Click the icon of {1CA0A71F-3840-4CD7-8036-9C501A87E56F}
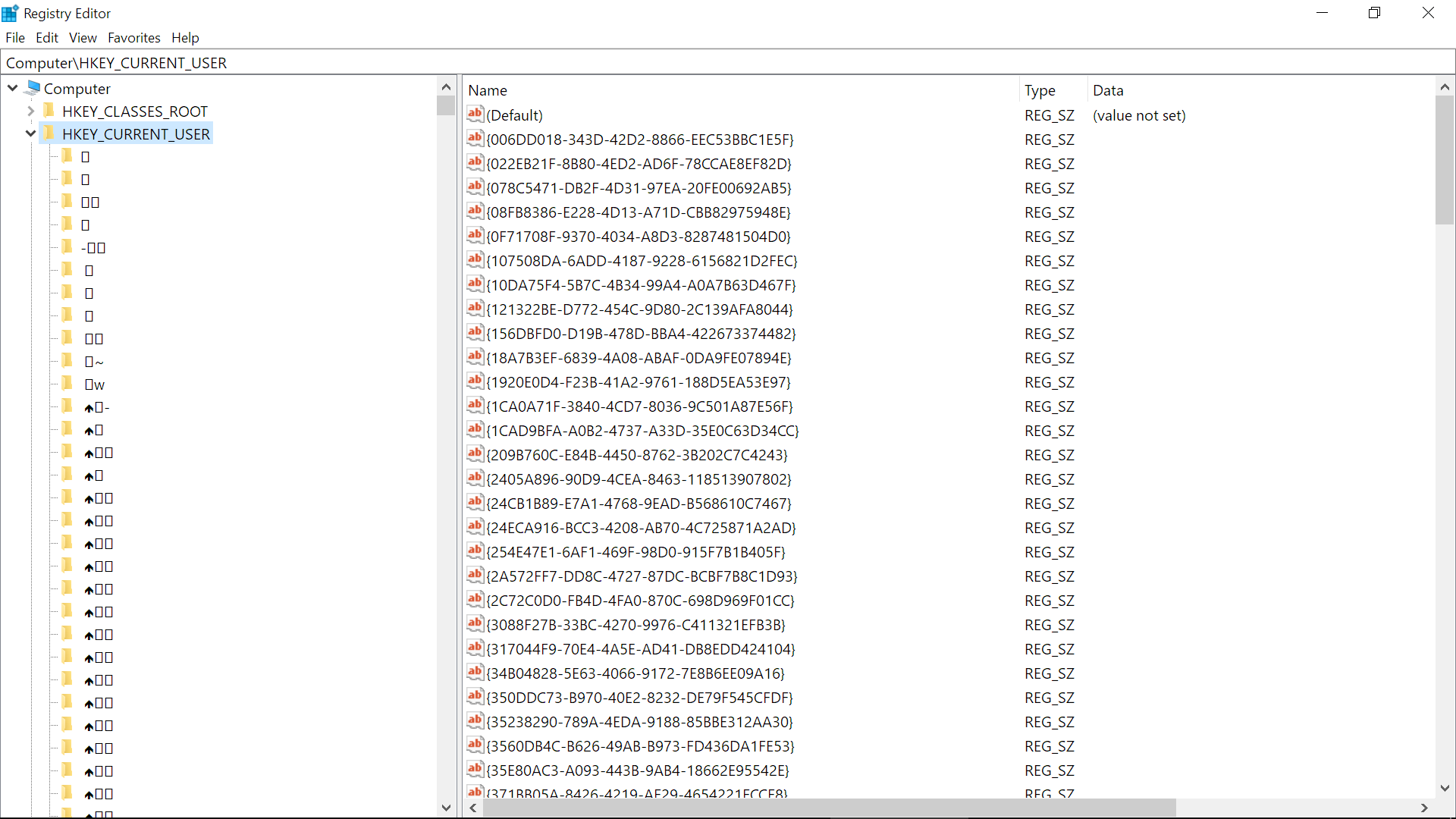 [475, 406]
